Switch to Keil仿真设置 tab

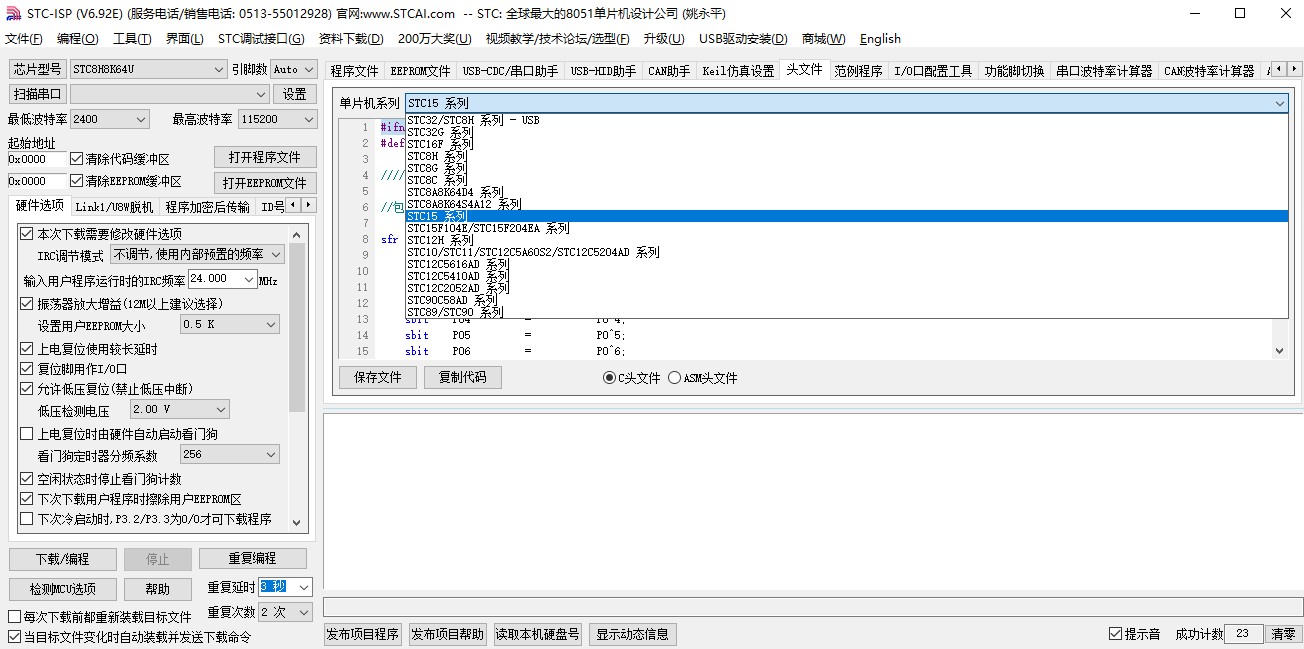[x=738, y=70]
